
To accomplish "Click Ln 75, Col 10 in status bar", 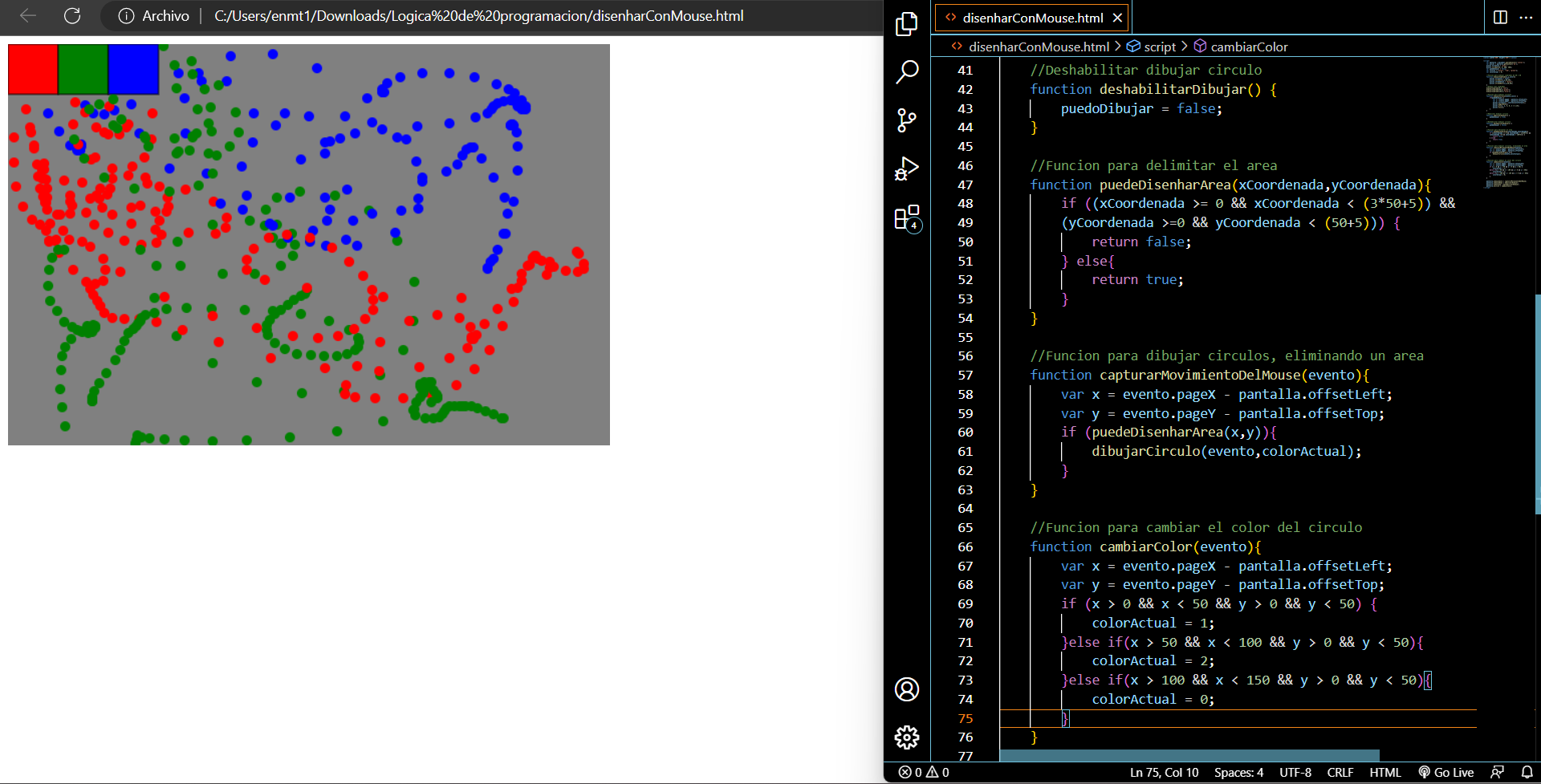I will [x=1164, y=772].
